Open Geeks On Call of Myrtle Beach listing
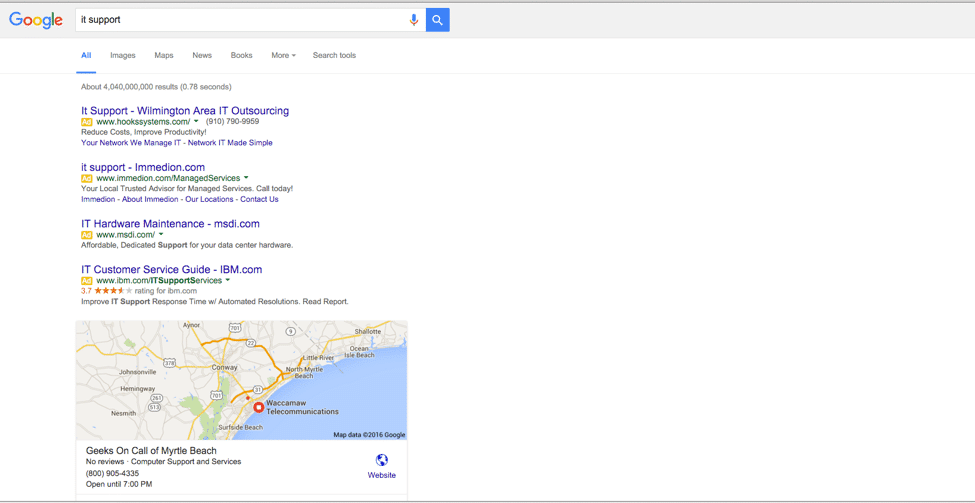Viewport: 975px width, 503px height. (x=151, y=451)
